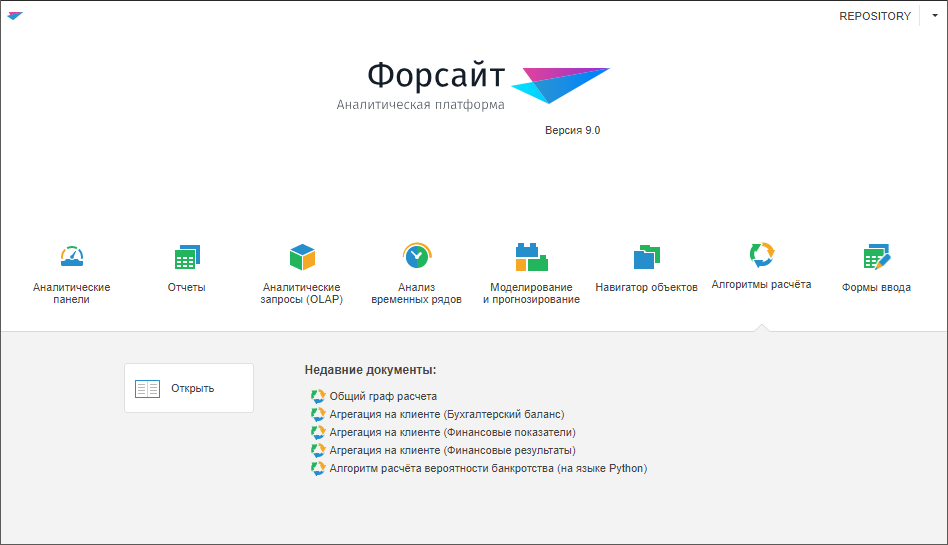Screen dimensions: 948x545
Task: Expand the REPOSITORY dropdown arrow
Action: 935,16
